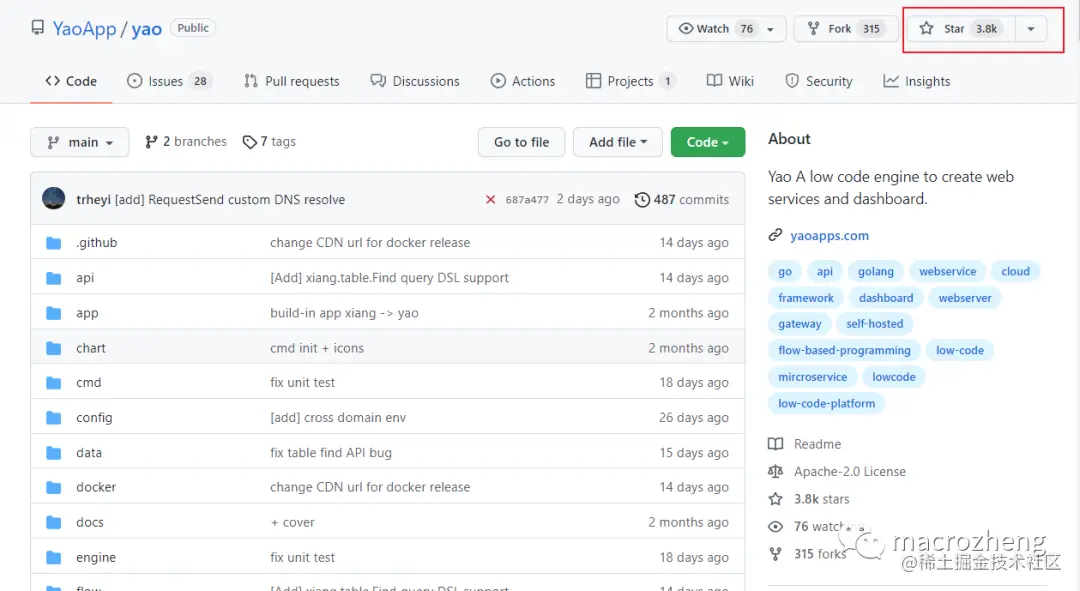Screen dimensions: 1080x591
Task: Click the low-code-platform topic tag
Action: pos(827,404)
